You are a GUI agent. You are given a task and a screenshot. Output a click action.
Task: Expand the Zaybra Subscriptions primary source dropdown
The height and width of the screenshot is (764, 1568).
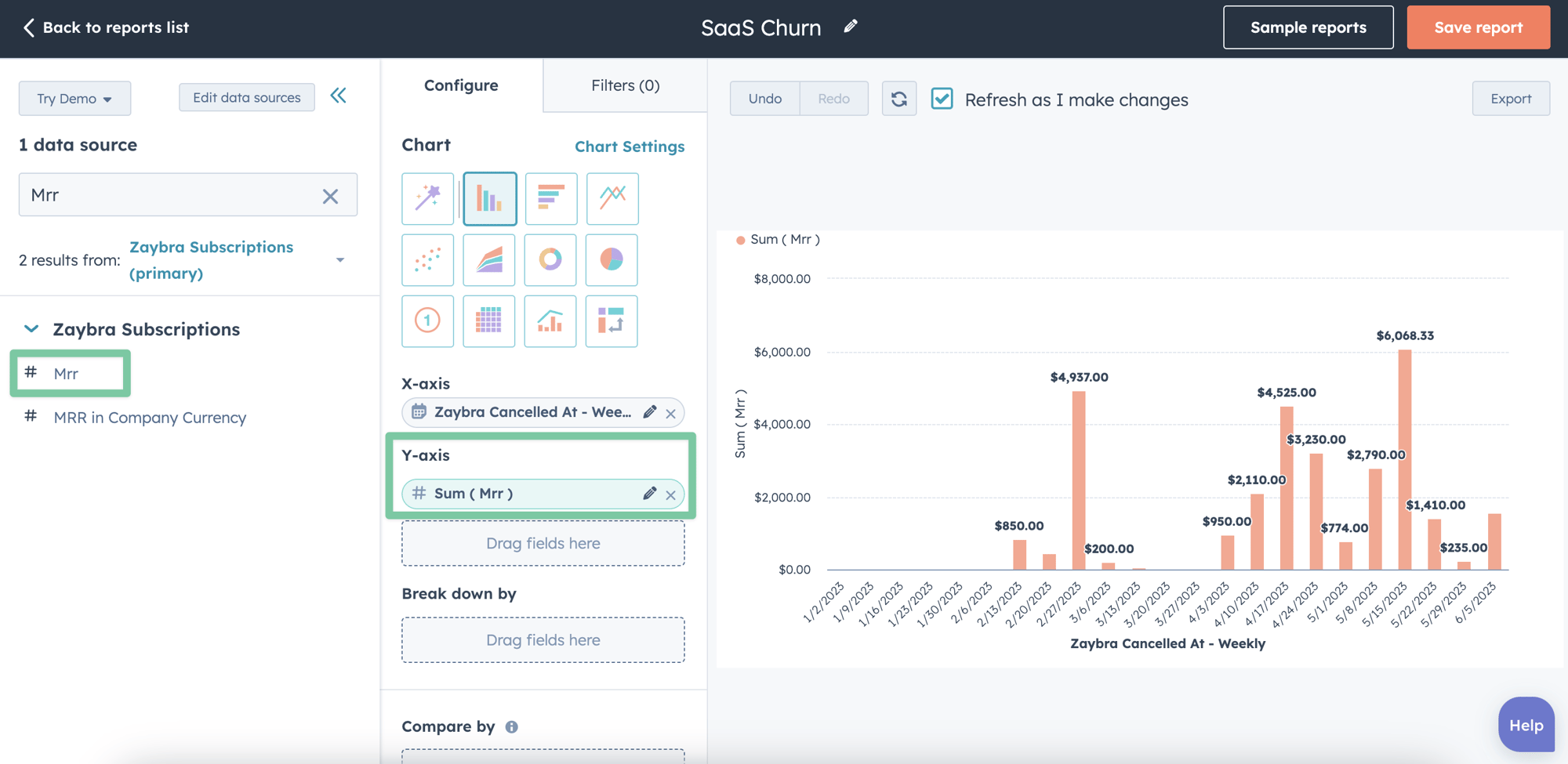click(x=340, y=259)
